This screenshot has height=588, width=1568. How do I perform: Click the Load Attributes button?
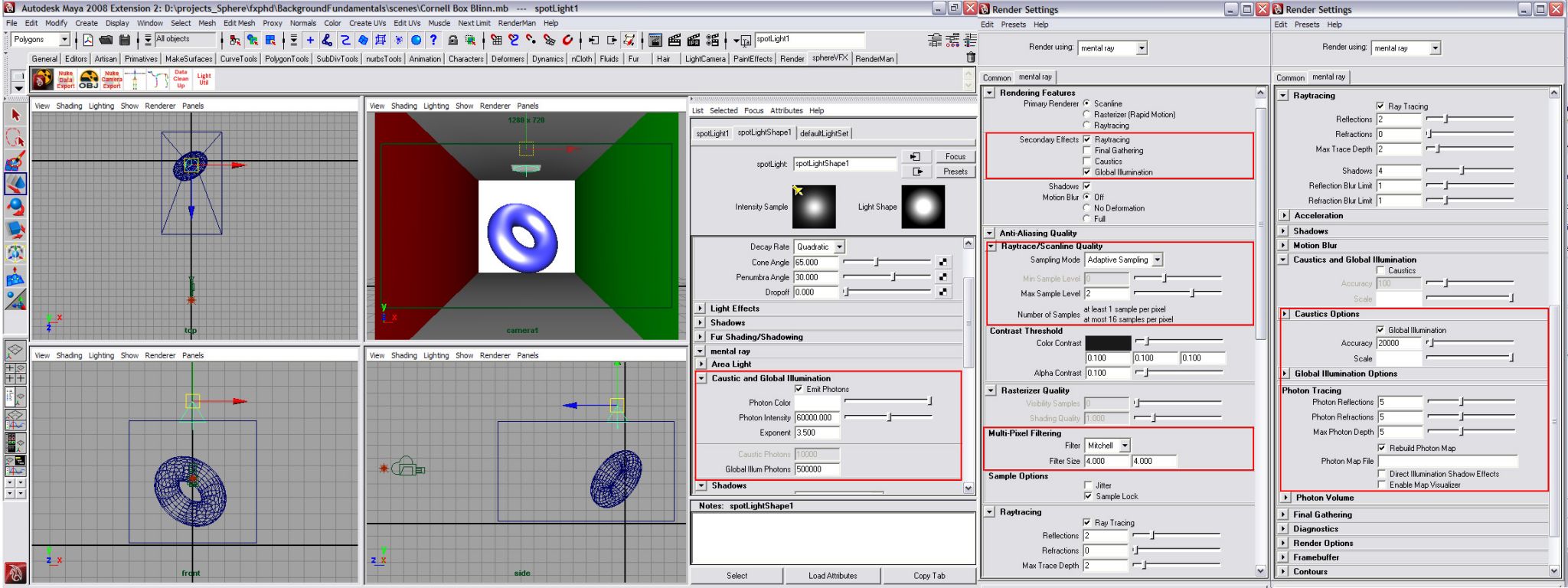832,576
